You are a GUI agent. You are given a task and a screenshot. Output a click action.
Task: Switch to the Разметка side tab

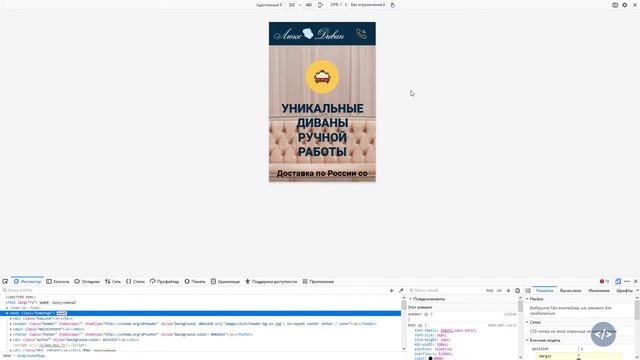click(x=544, y=290)
